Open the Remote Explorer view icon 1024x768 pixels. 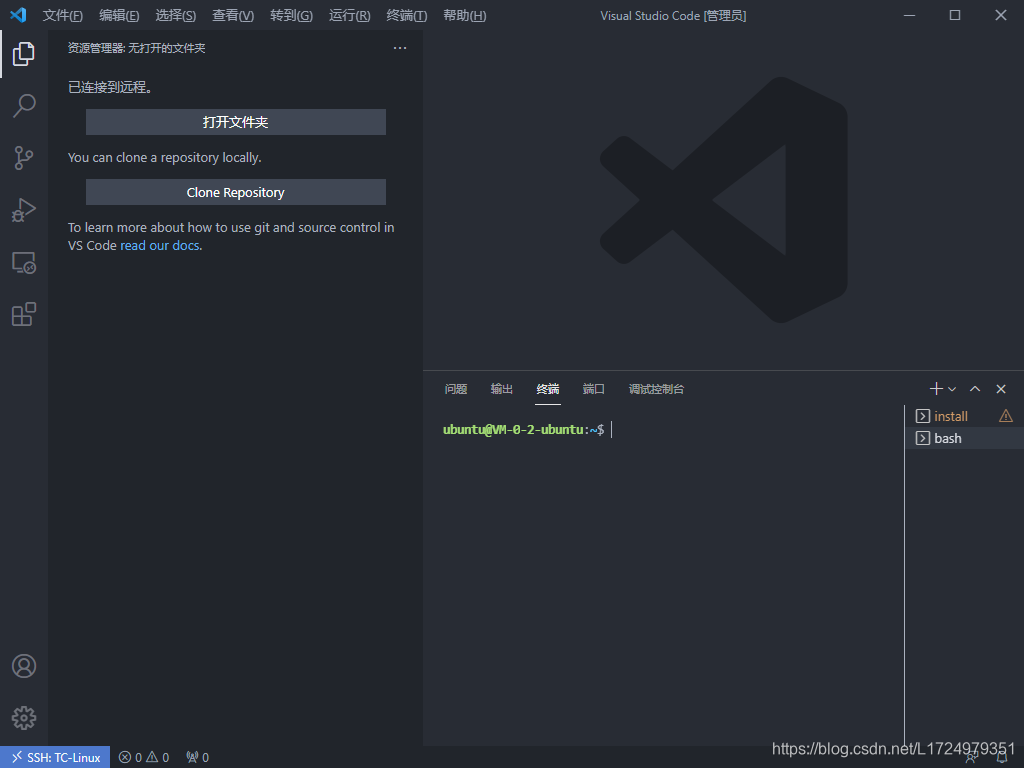tap(24, 263)
